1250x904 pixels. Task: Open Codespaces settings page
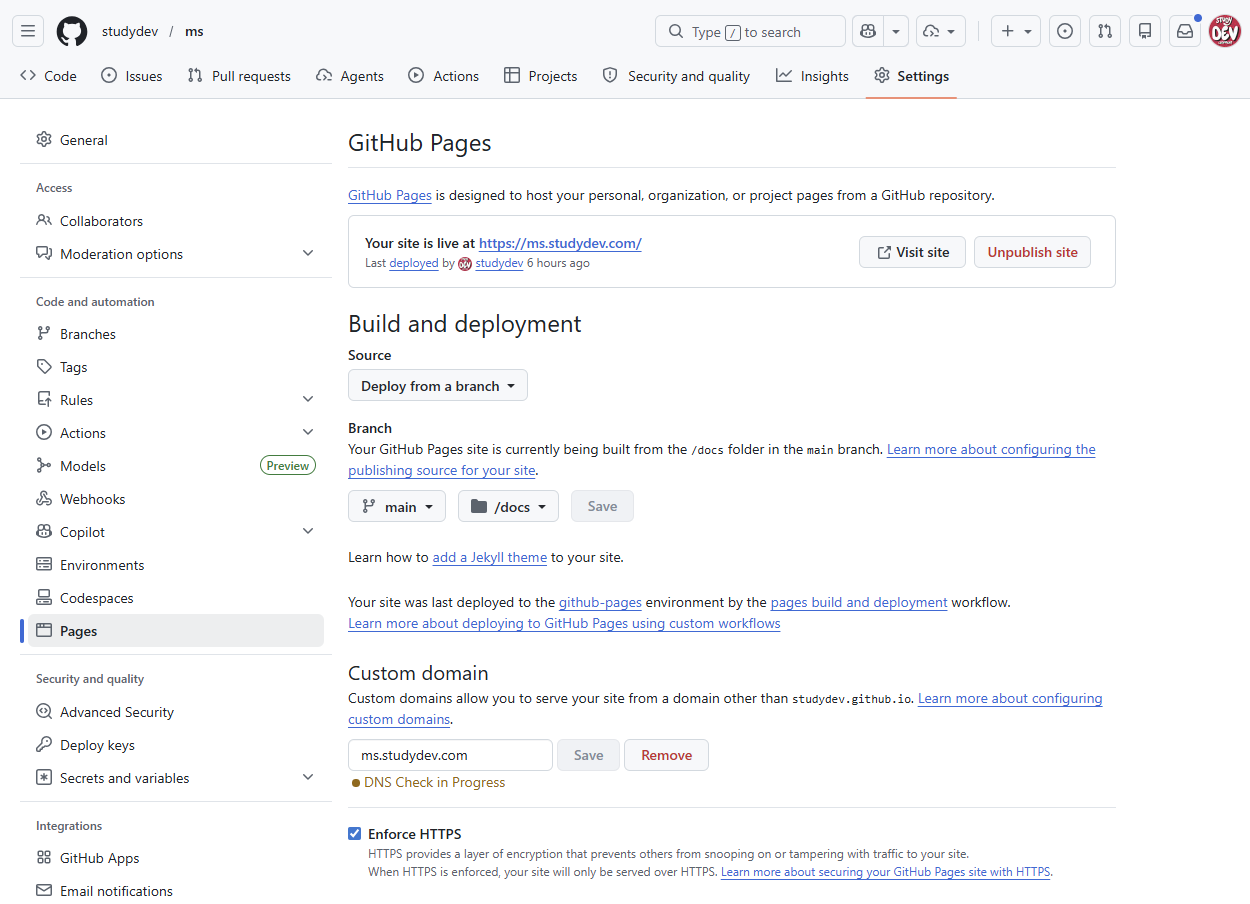(176, 598)
